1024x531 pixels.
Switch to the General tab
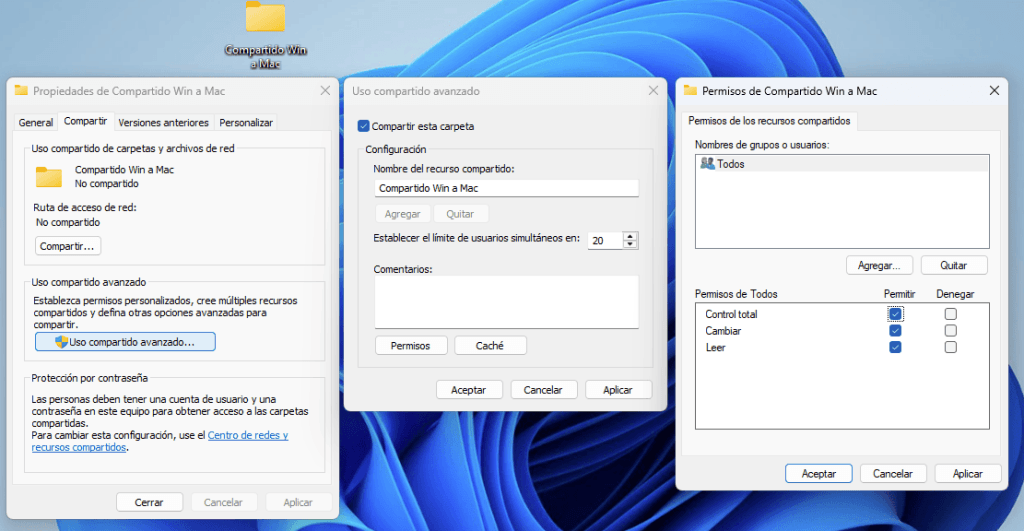click(36, 122)
